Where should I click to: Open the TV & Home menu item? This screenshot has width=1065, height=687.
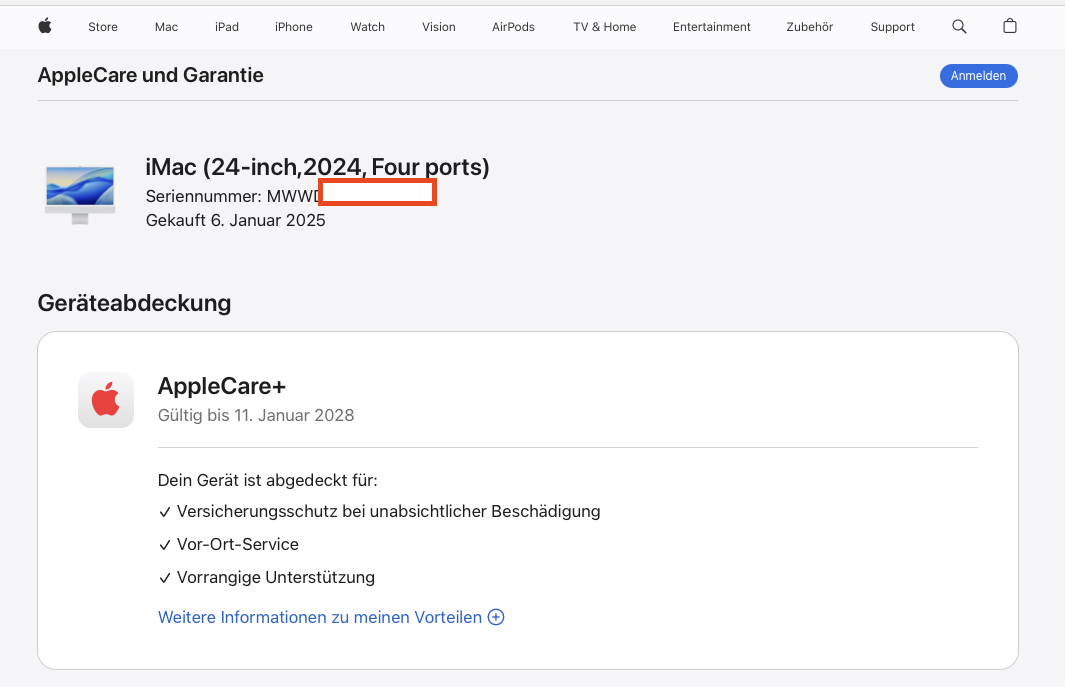[604, 27]
